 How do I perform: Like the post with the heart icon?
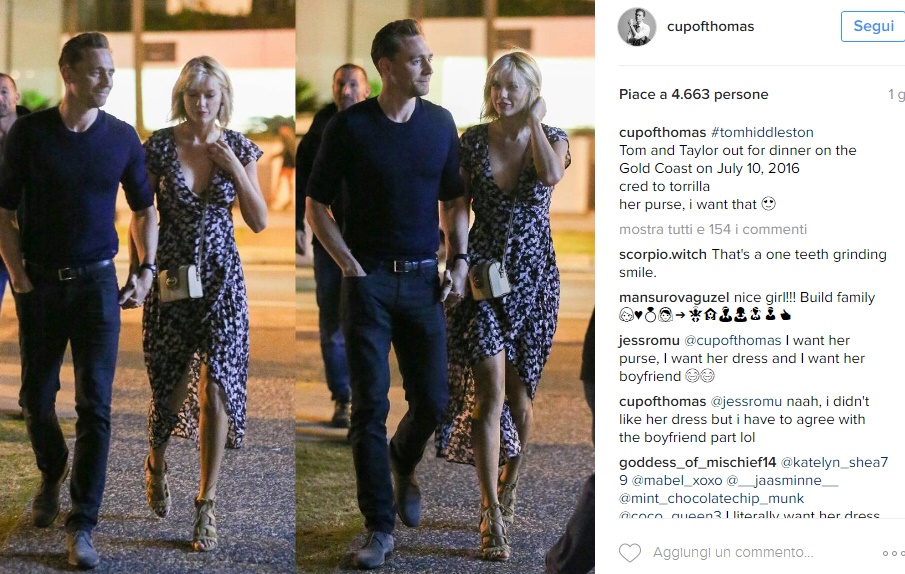coord(630,553)
